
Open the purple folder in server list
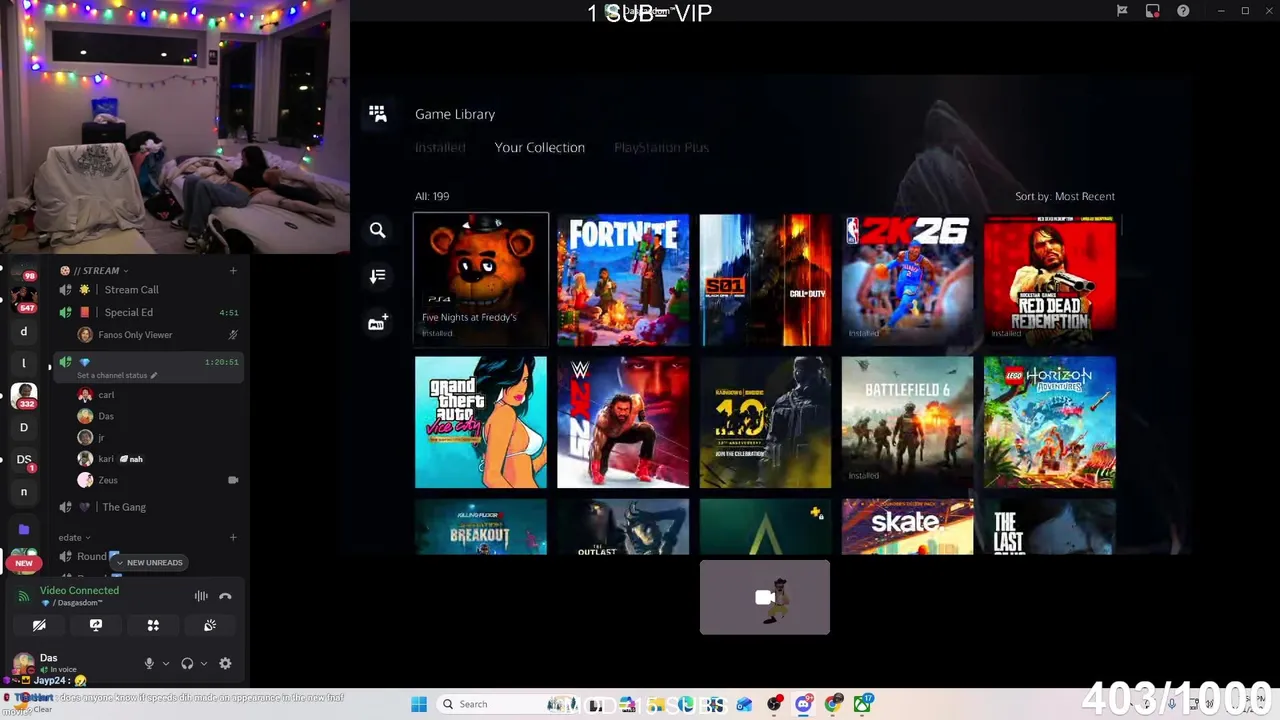click(x=24, y=529)
